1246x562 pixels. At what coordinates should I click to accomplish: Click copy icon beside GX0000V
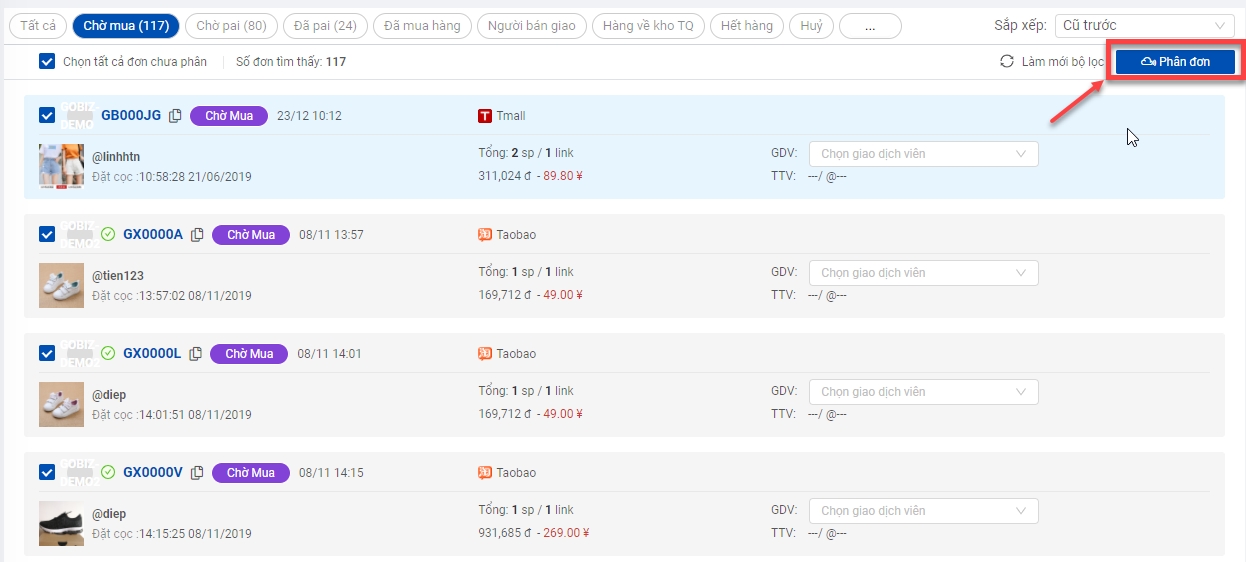[197, 473]
